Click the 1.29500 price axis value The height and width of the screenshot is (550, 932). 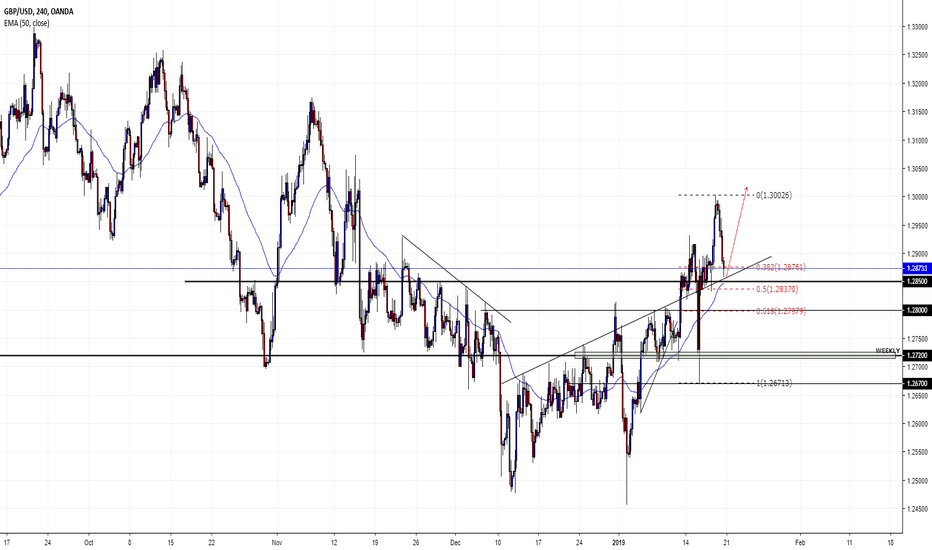pyautogui.click(x=918, y=226)
